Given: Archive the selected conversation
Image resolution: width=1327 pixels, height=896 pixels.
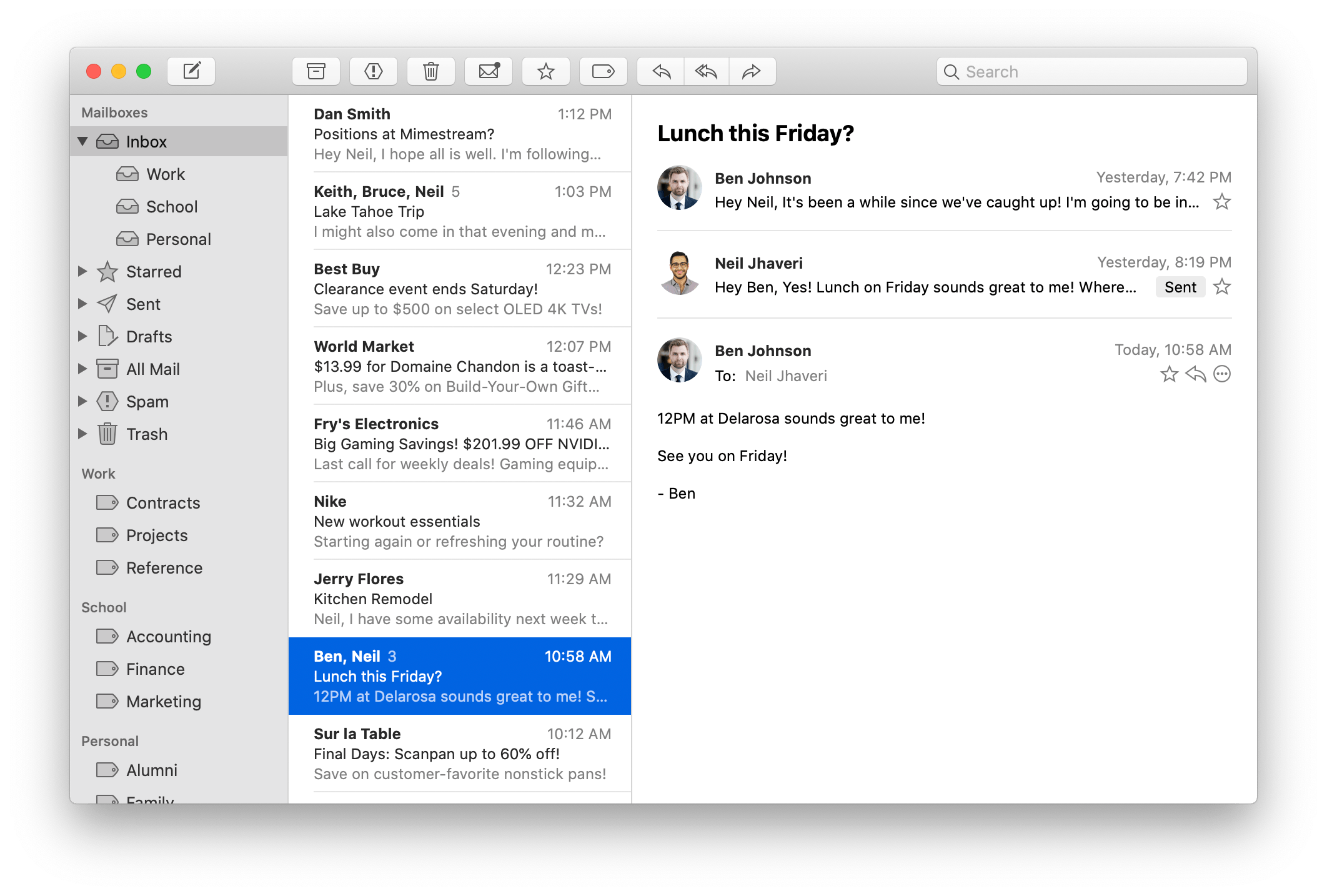Looking at the screenshot, I should pos(316,71).
